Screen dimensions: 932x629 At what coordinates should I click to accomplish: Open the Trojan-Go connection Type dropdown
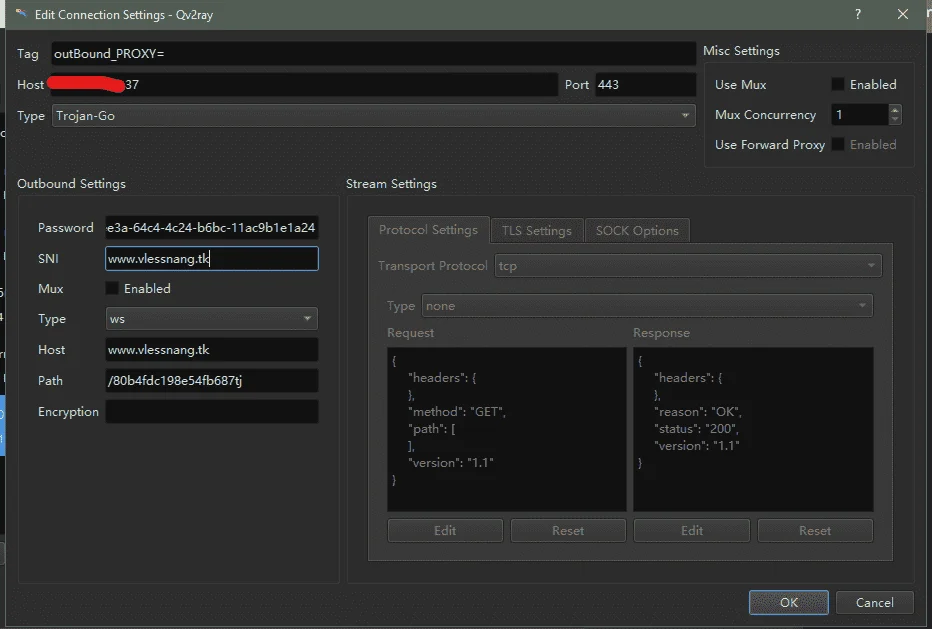(x=373, y=116)
